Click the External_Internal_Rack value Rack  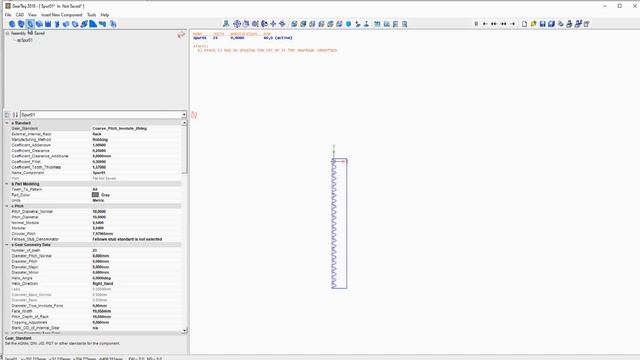point(97,134)
